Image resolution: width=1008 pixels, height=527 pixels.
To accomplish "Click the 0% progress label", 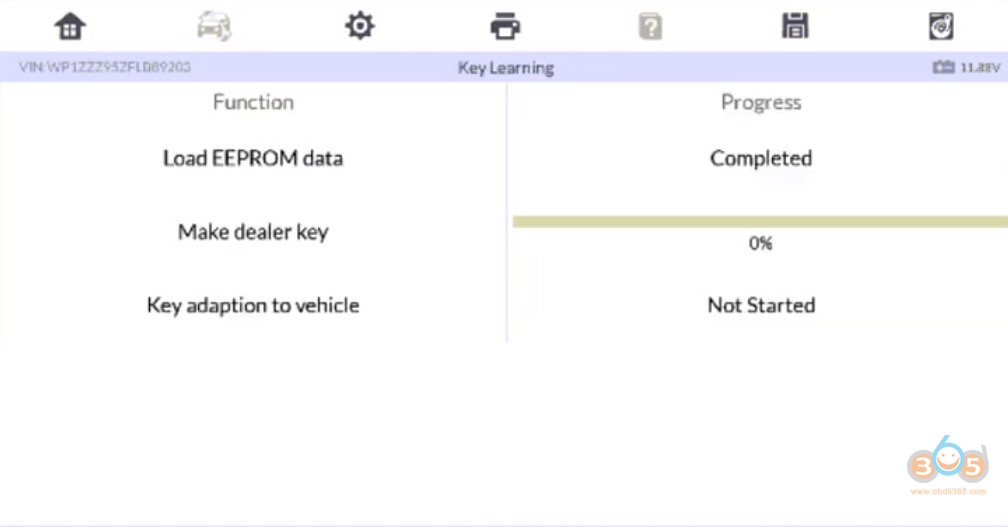I will pos(761,243).
